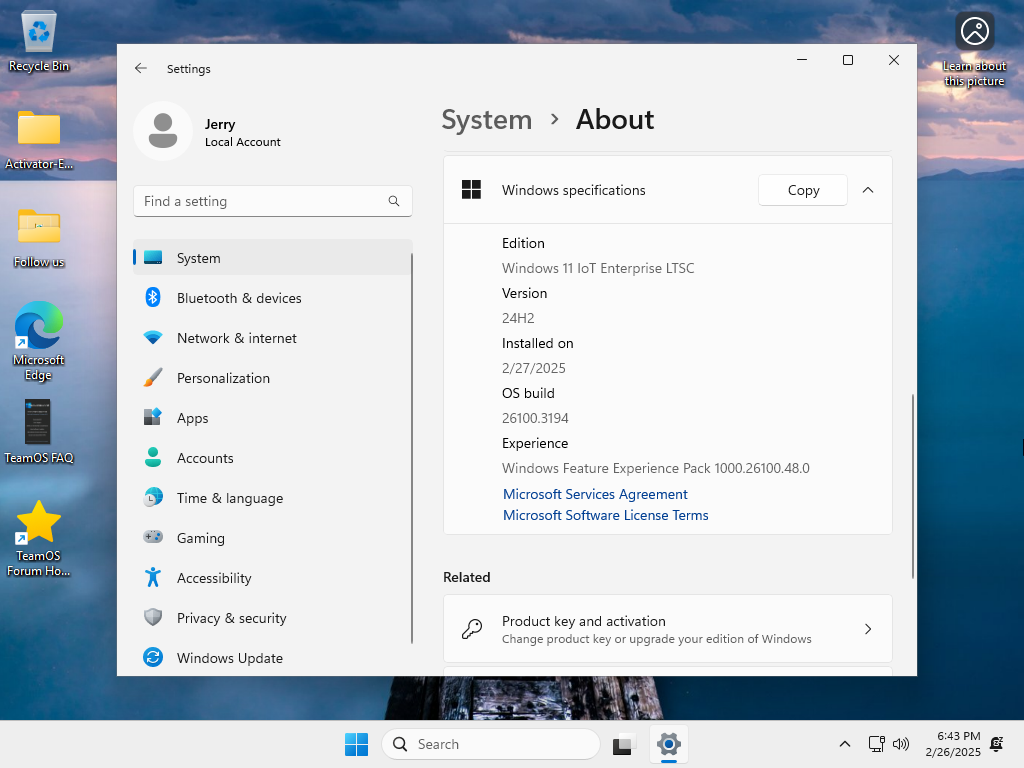Open Windows Update settings

point(272,658)
